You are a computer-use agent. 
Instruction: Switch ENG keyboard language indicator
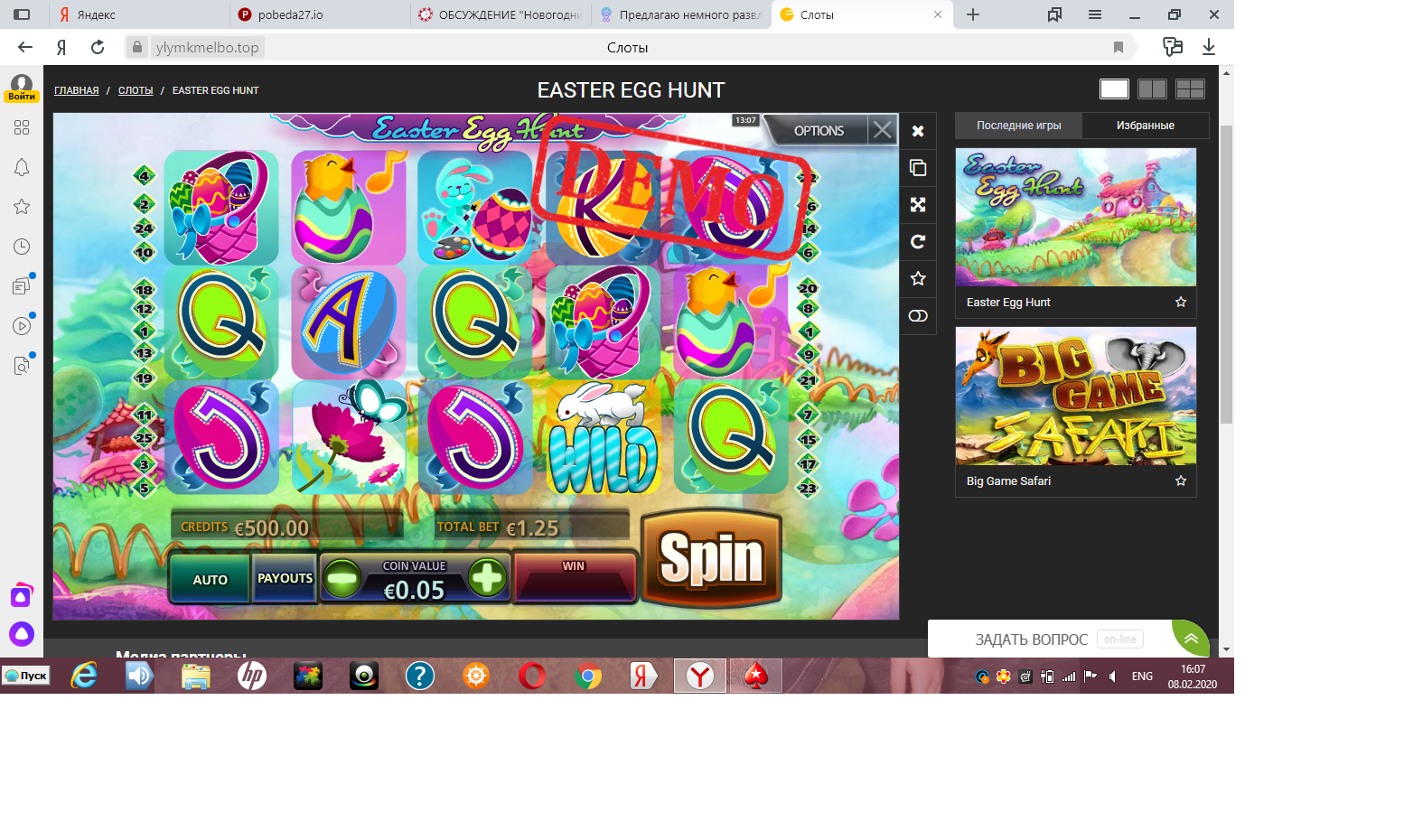pos(1142,677)
